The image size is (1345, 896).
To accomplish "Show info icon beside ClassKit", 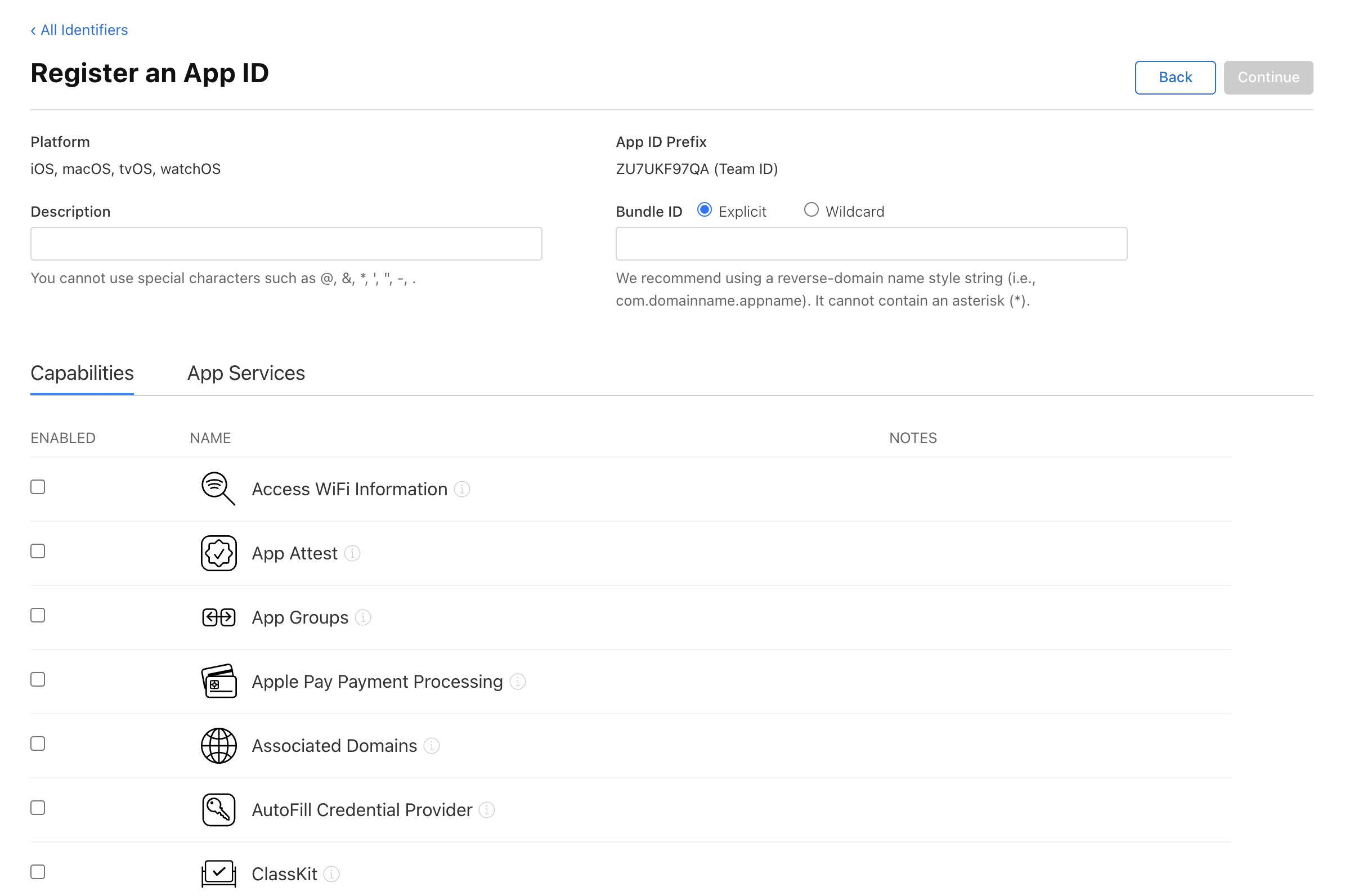I will pos(331,873).
